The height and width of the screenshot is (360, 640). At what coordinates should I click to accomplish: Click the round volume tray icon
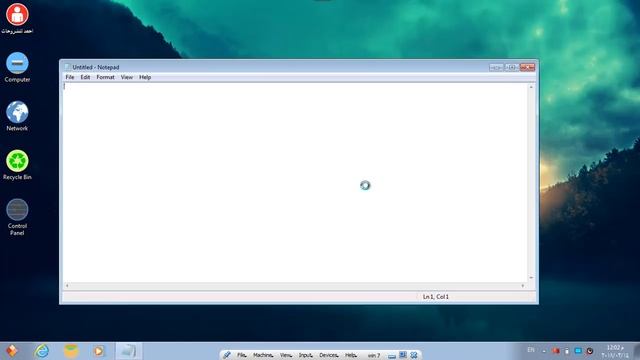pos(590,351)
